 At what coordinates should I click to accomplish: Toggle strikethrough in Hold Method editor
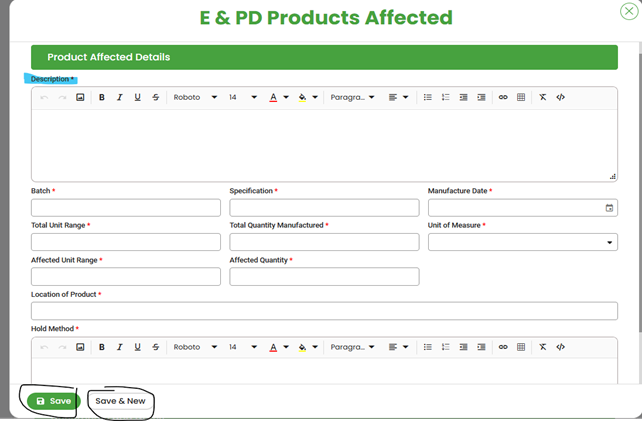(156, 347)
